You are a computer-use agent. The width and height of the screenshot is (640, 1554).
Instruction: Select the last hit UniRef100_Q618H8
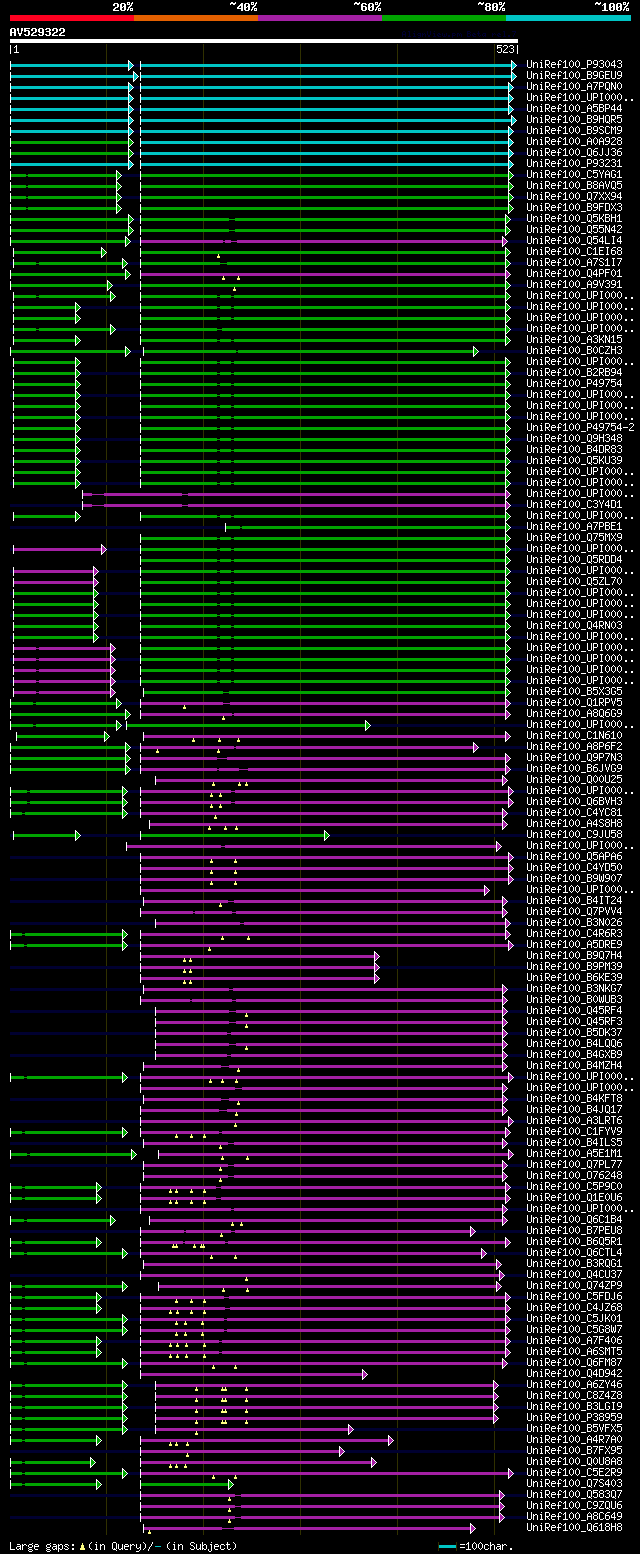pos(574,1527)
